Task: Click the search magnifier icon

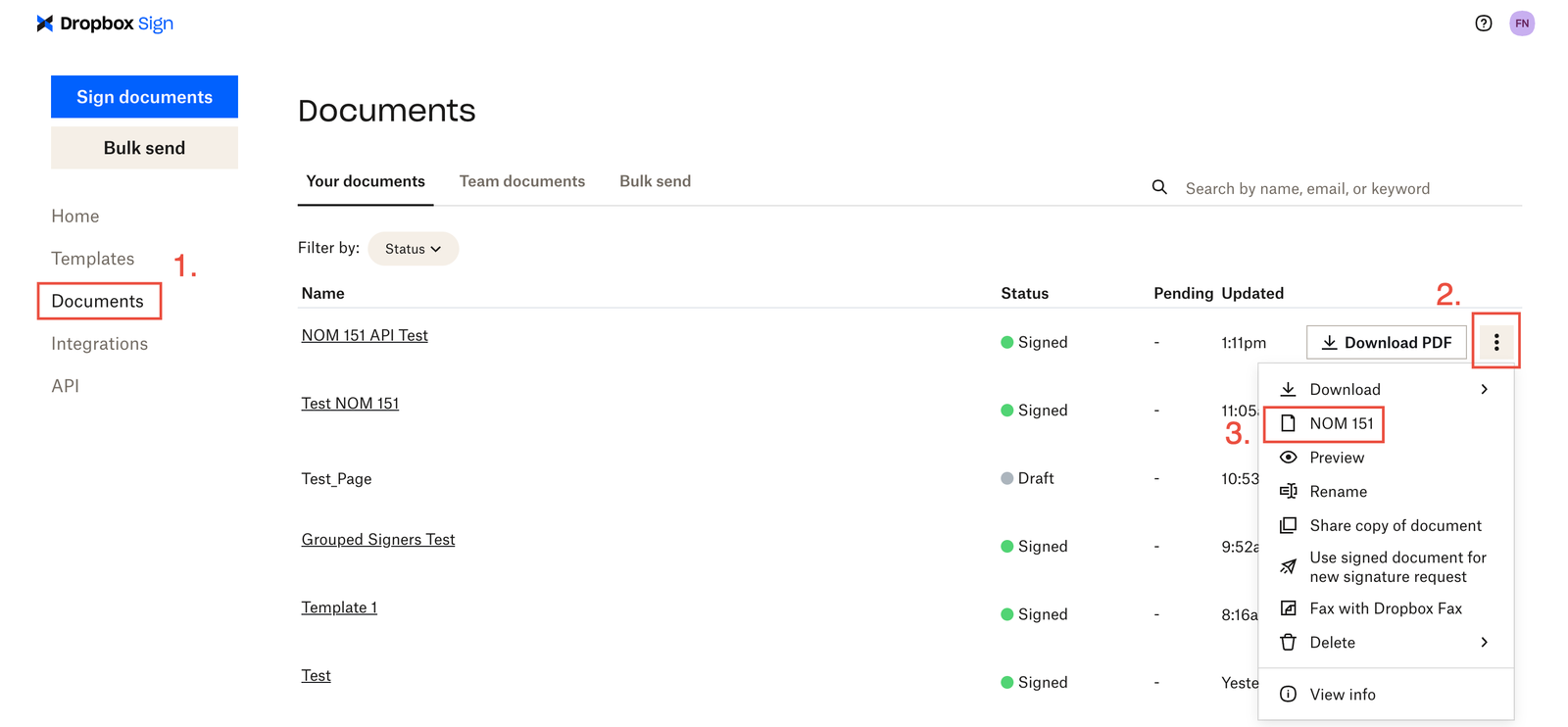Action: (1159, 187)
